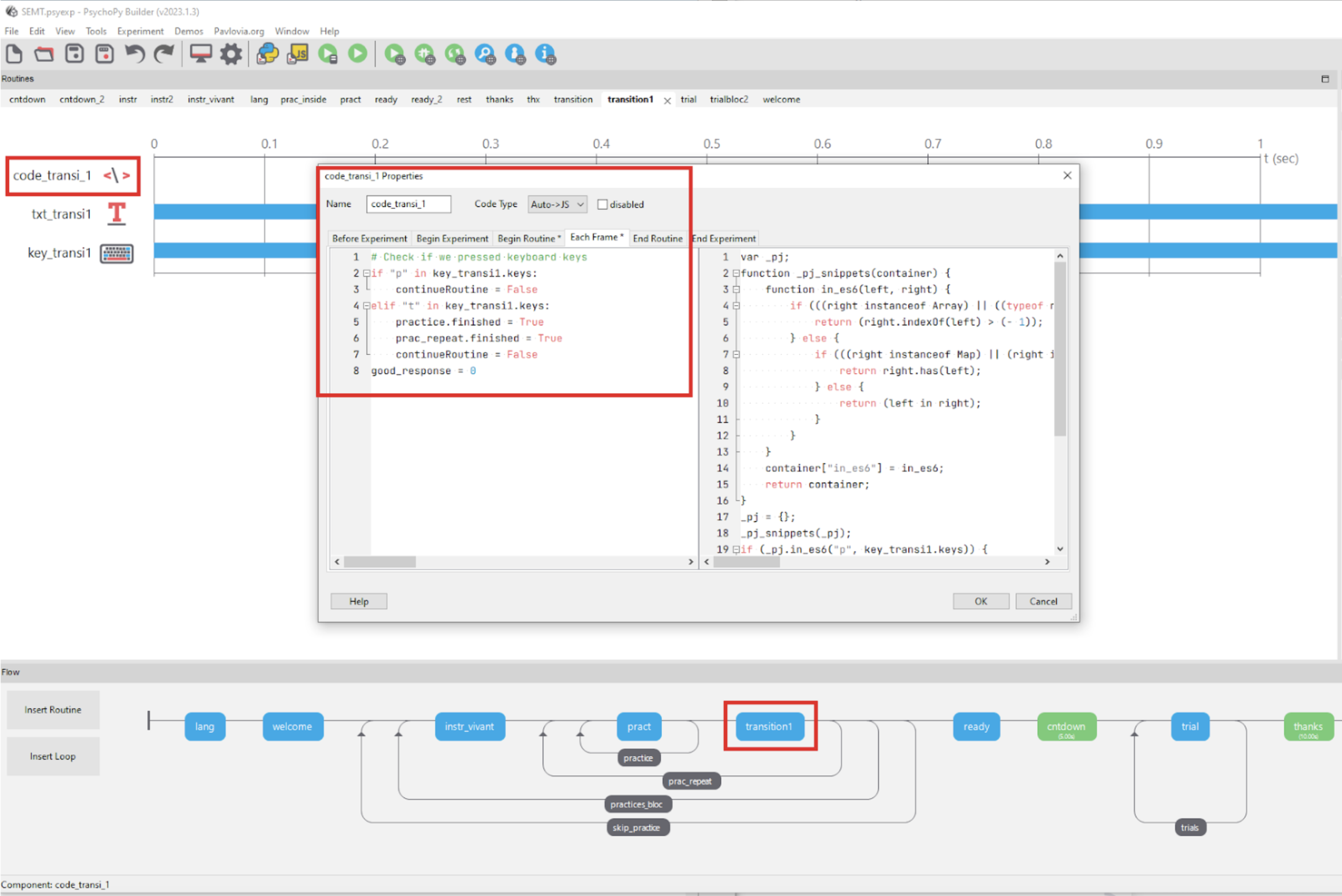Click Insert Routine in Flow
The width and height of the screenshot is (1342, 896).
click(x=52, y=710)
